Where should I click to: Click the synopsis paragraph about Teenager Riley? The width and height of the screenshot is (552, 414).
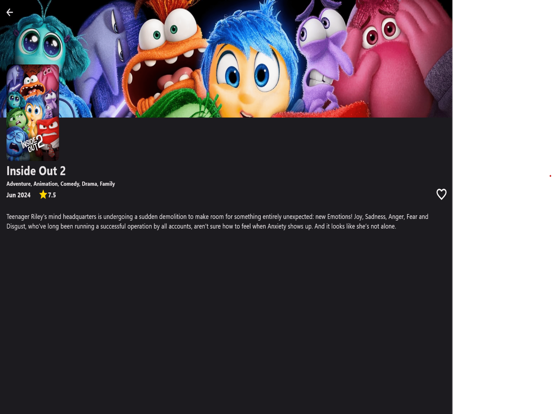217,221
